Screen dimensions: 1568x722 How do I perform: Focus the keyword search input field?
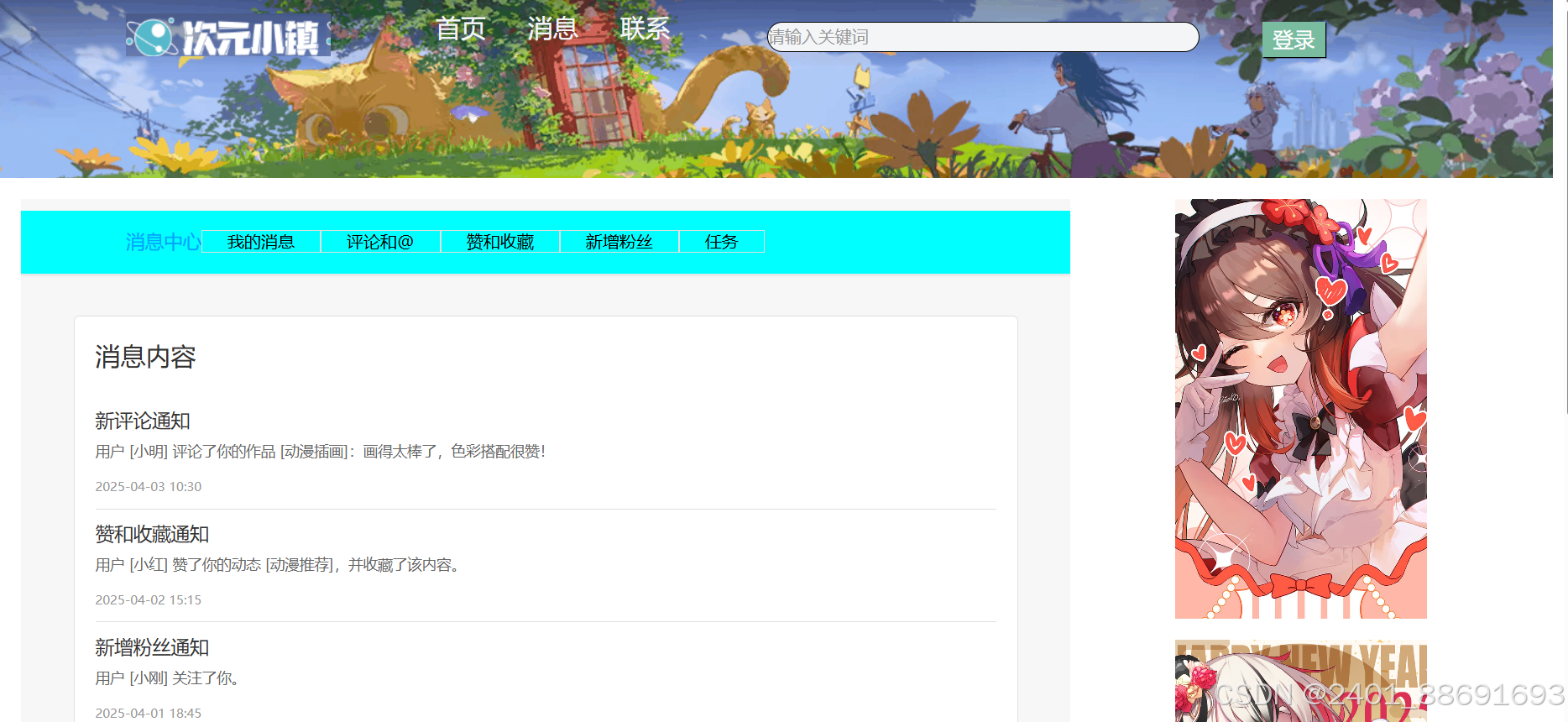coord(983,37)
